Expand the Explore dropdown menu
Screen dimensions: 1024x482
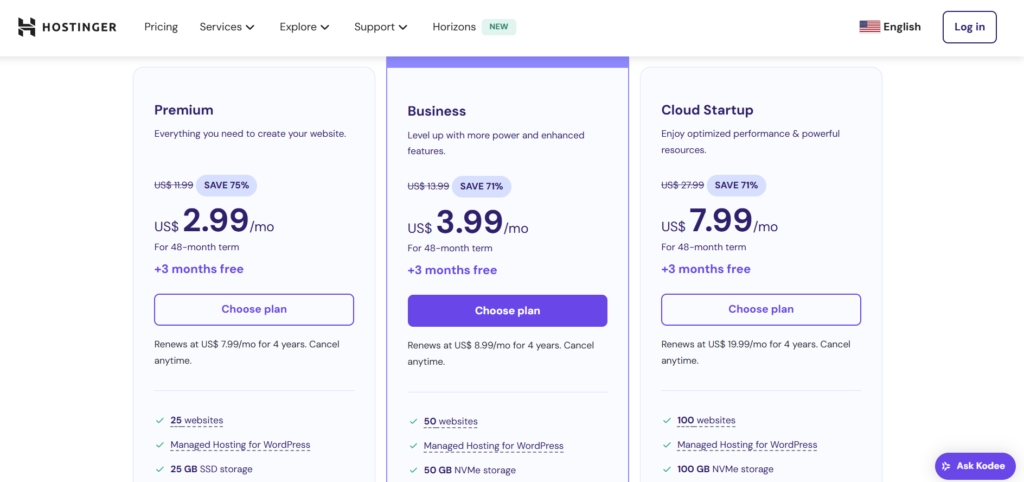(x=304, y=27)
